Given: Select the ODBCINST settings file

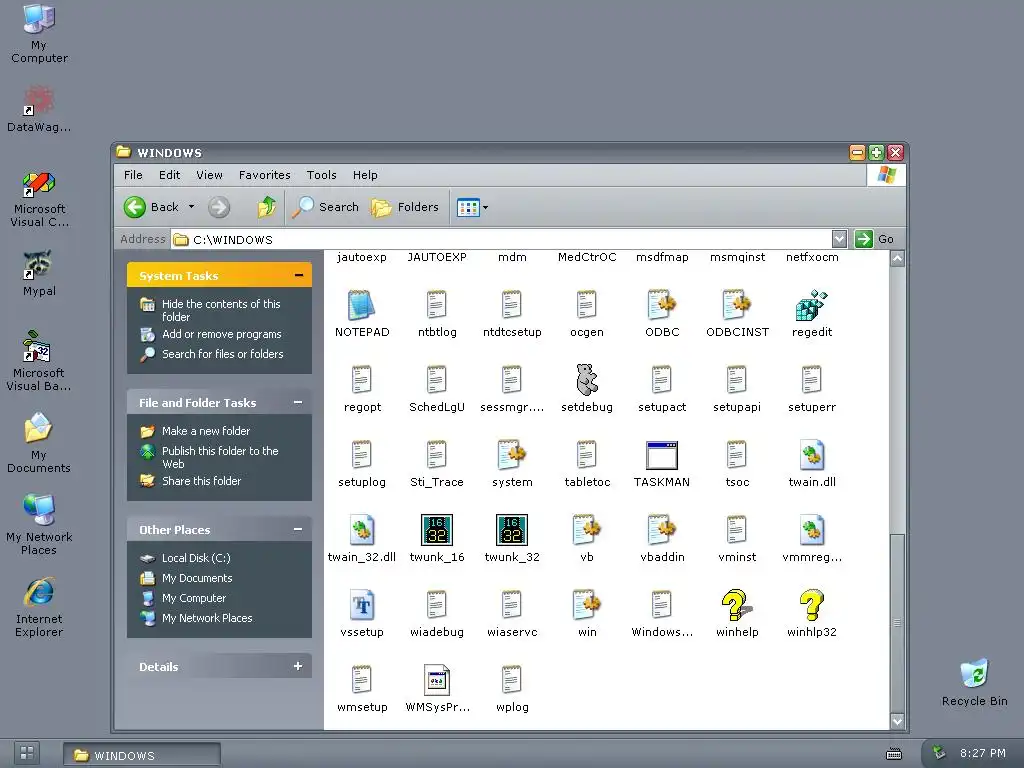Looking at the screenshot, I should pos(737,306).
